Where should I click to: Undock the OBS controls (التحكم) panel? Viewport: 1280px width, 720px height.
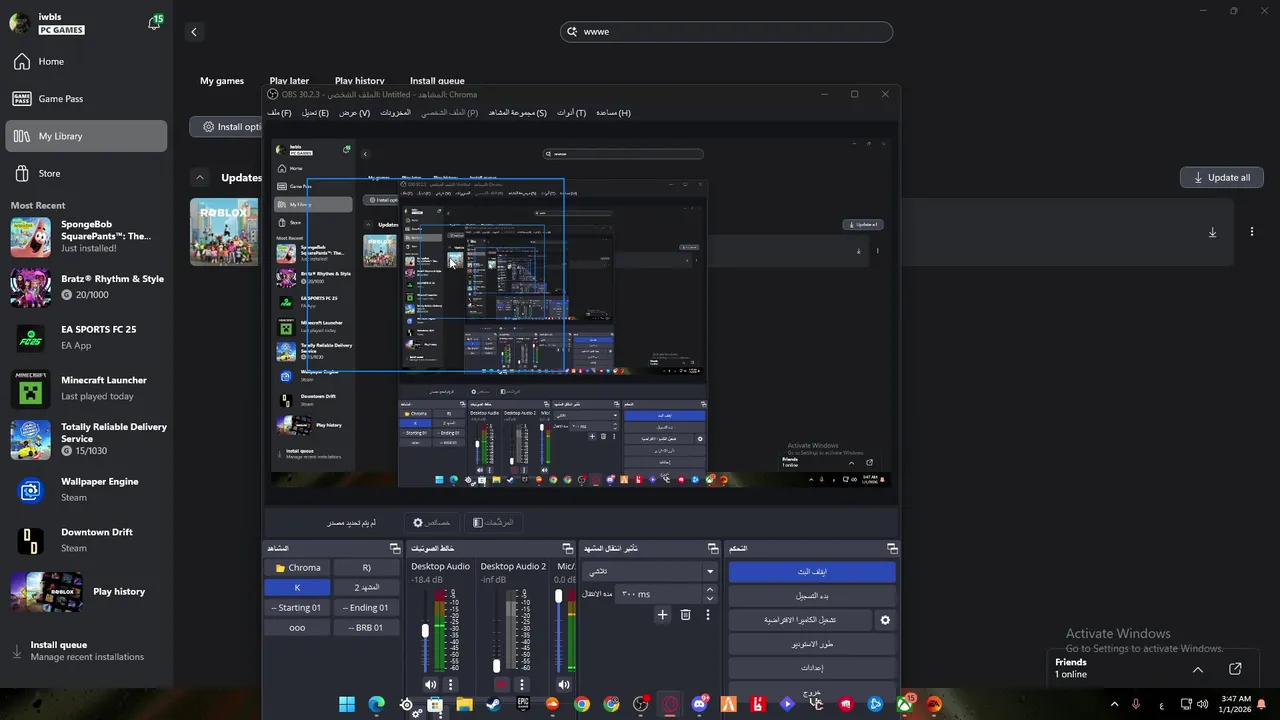coord(891,549)
